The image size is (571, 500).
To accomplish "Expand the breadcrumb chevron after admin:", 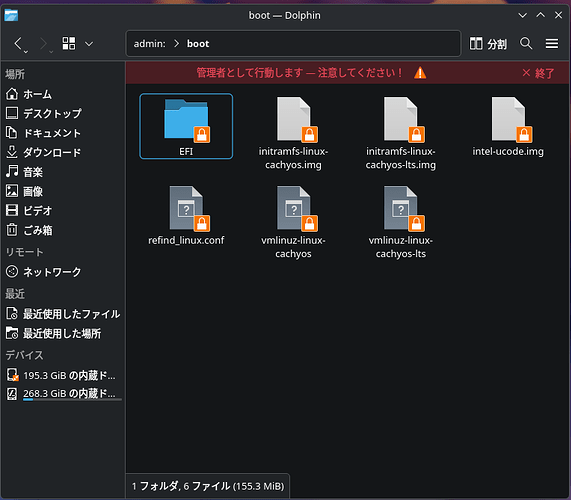I will coord(177,44).
